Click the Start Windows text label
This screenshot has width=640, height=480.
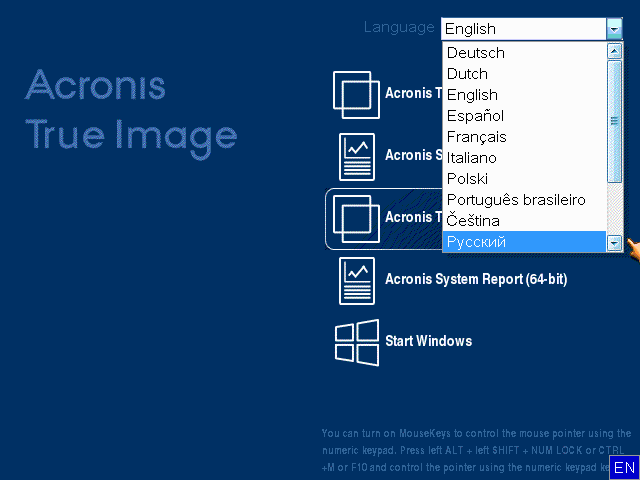[428, 341]
